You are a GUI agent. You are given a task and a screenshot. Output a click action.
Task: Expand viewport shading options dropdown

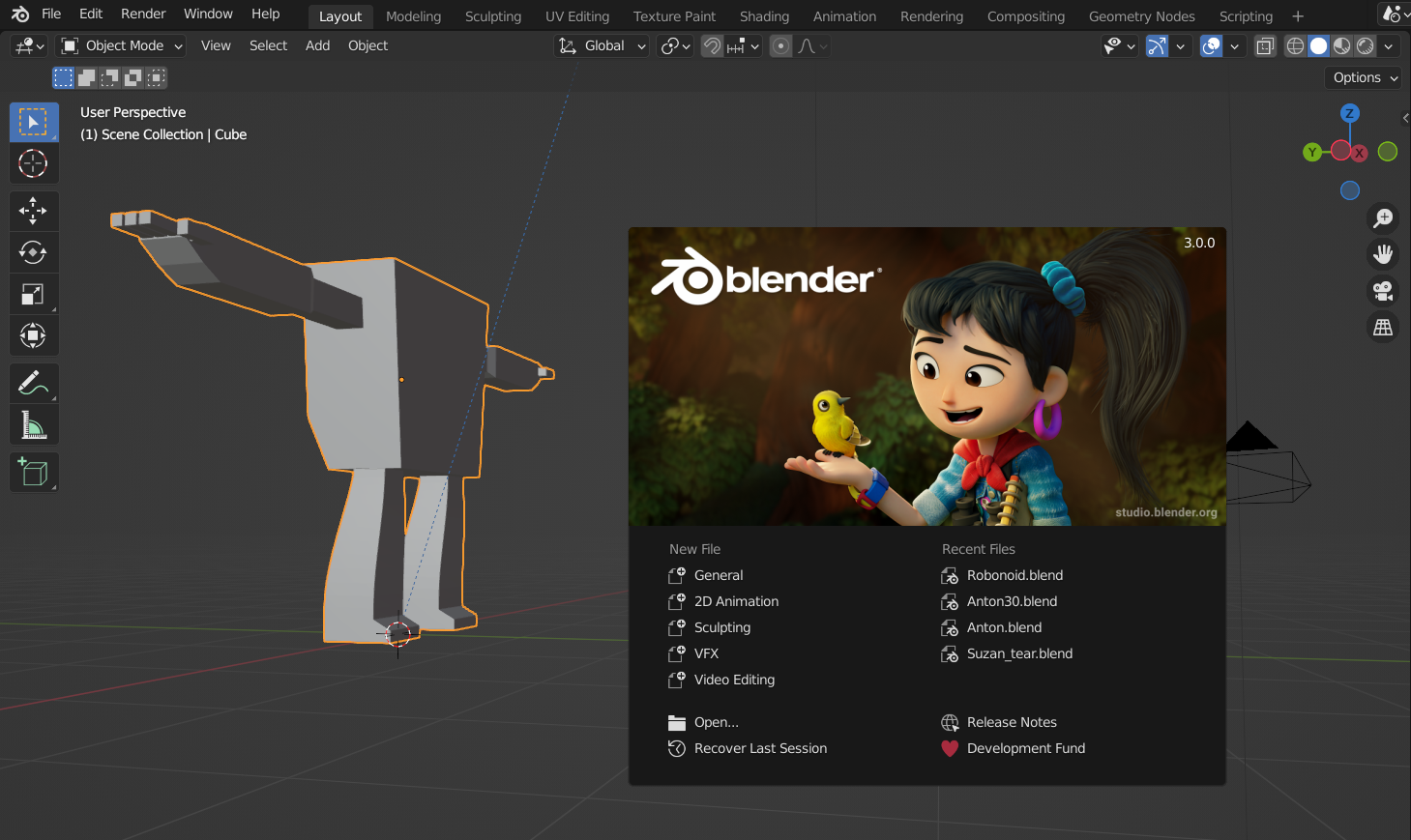[1389, 45]
